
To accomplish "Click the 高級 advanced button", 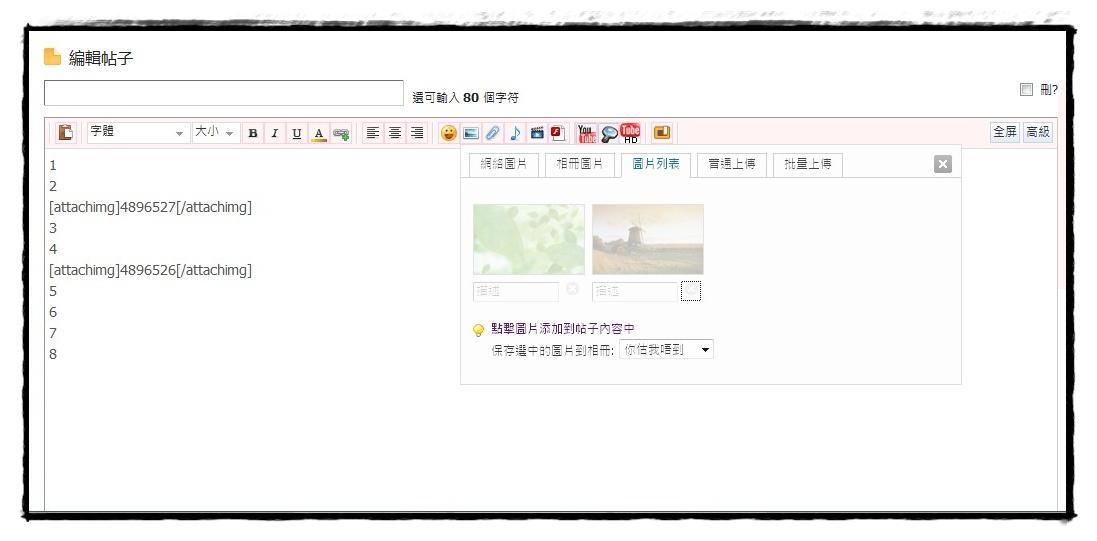I will pyautogui.click(x=1037, y=132).
